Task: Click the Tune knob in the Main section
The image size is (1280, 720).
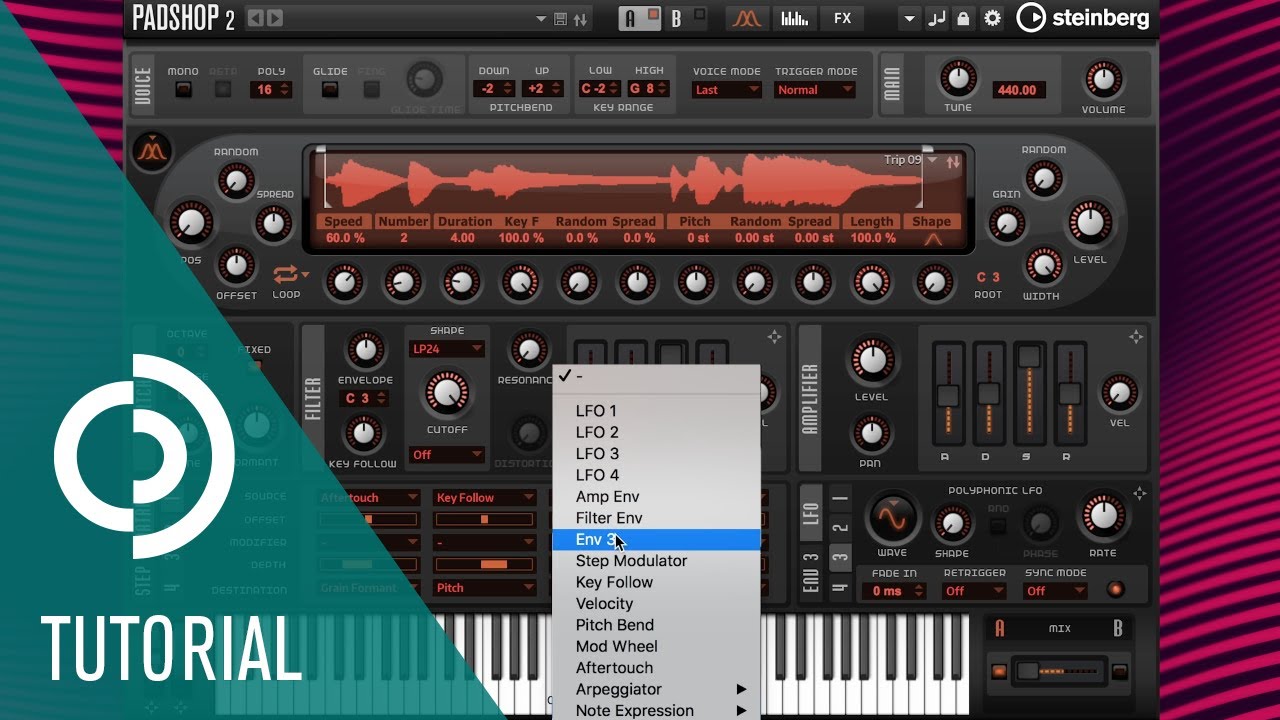Action: [x=958, y=79]
